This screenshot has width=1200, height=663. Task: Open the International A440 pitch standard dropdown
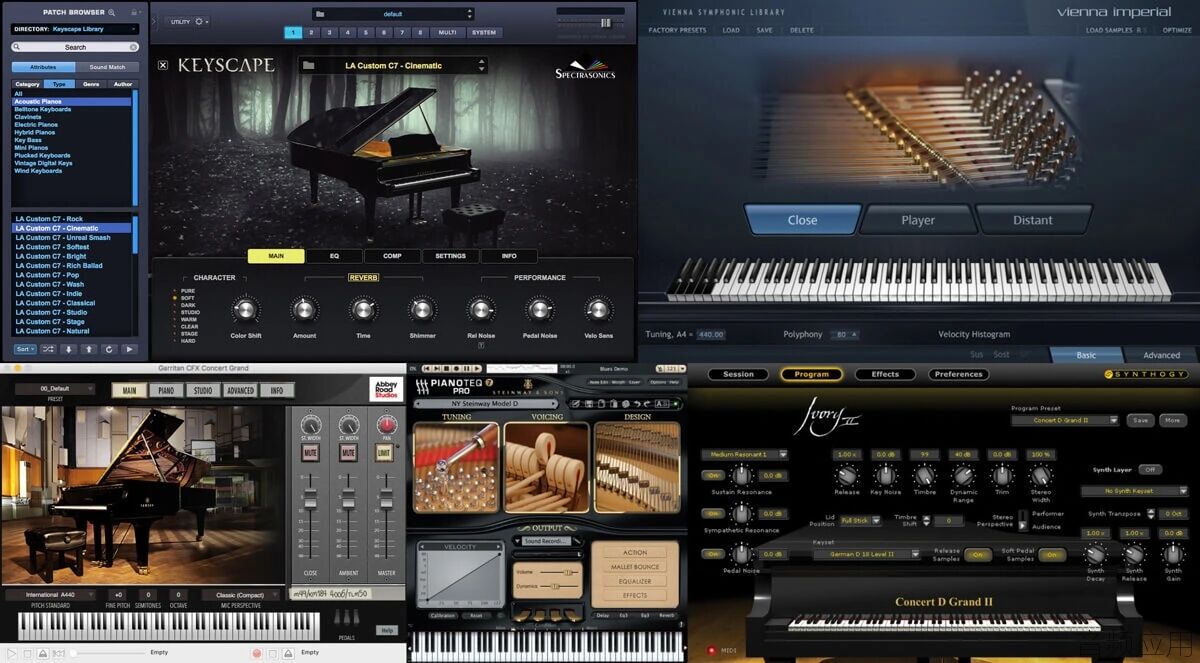tap(51, 594)
